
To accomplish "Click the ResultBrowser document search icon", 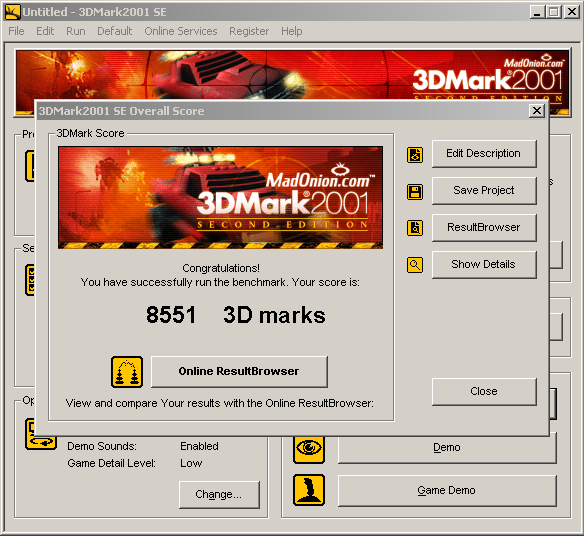I will tap(415, 228).
